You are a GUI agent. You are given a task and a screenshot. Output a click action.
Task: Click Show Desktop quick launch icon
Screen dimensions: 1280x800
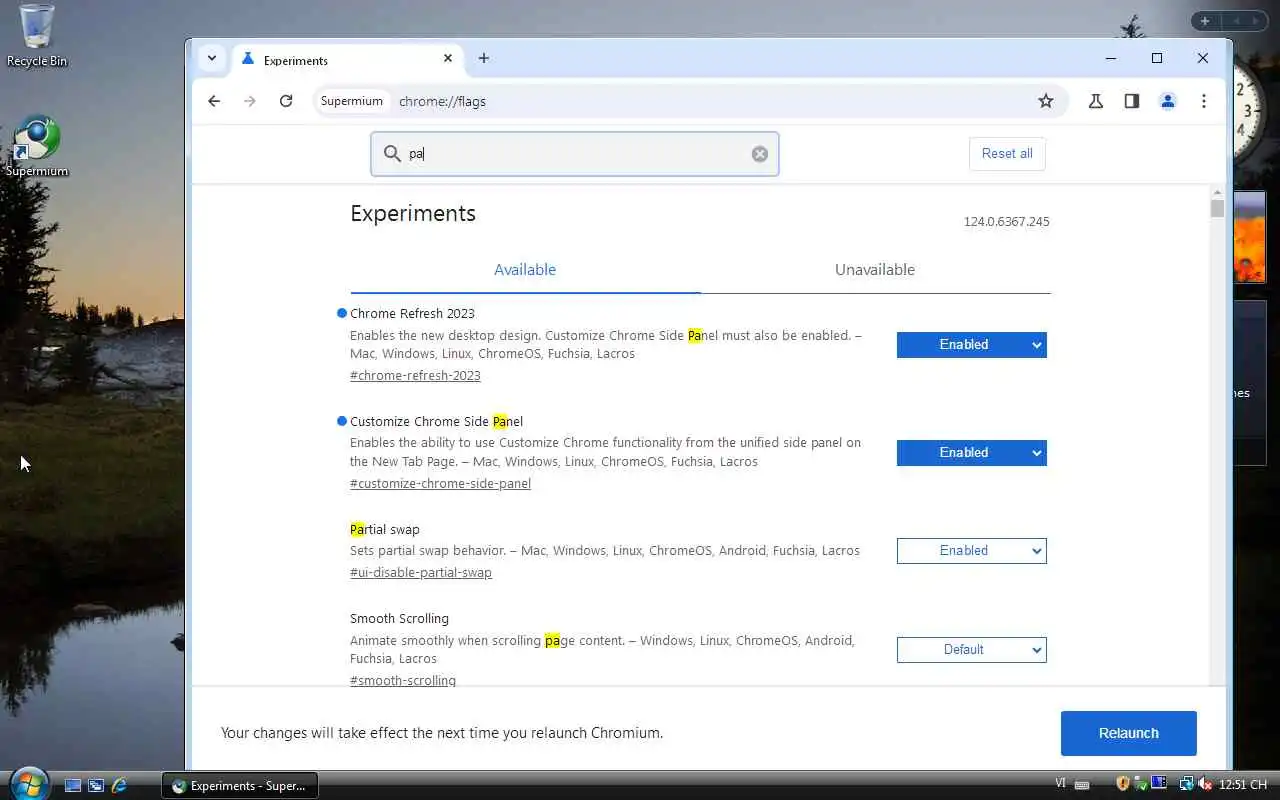point(72,786)
